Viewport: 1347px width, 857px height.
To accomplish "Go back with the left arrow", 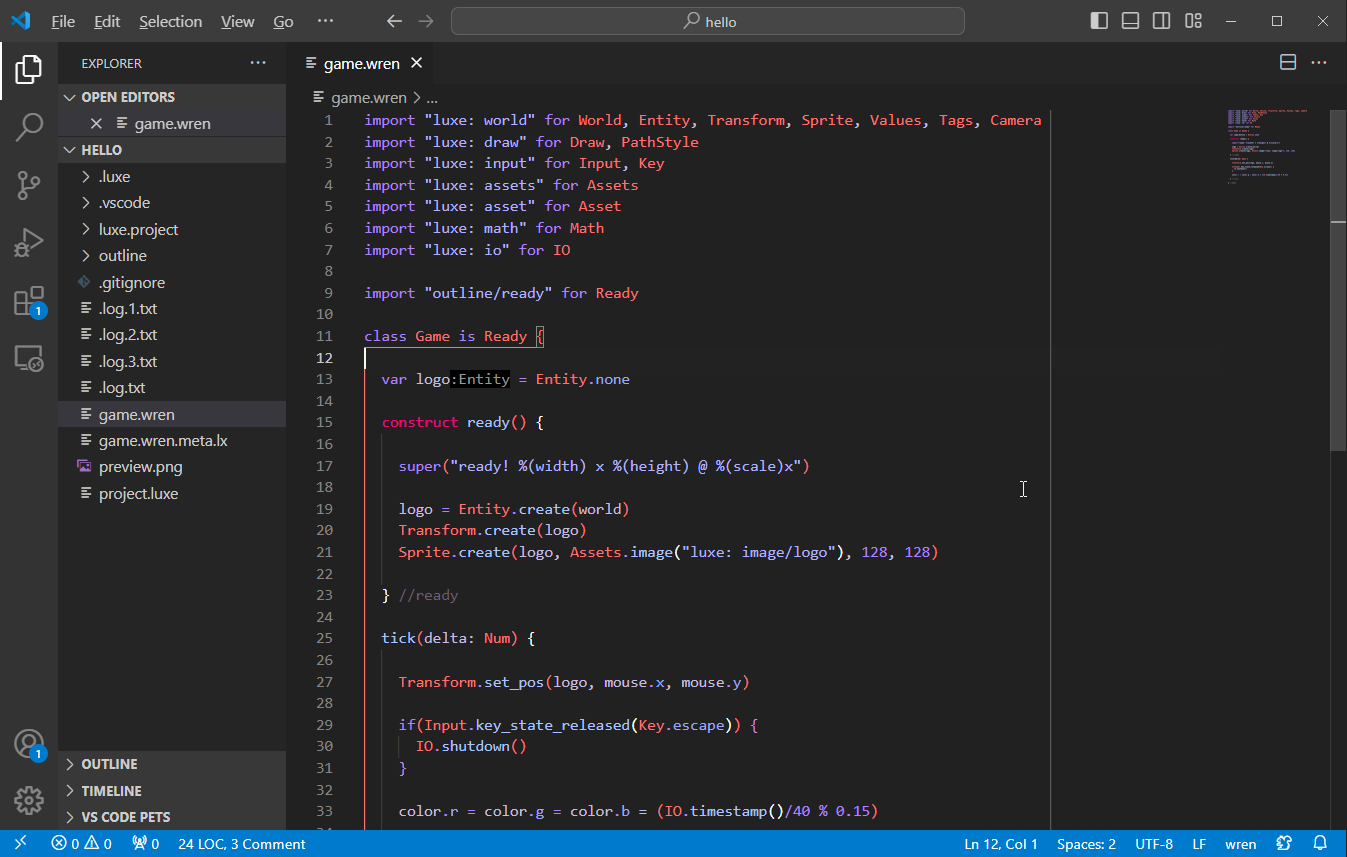I will [394, 21].
